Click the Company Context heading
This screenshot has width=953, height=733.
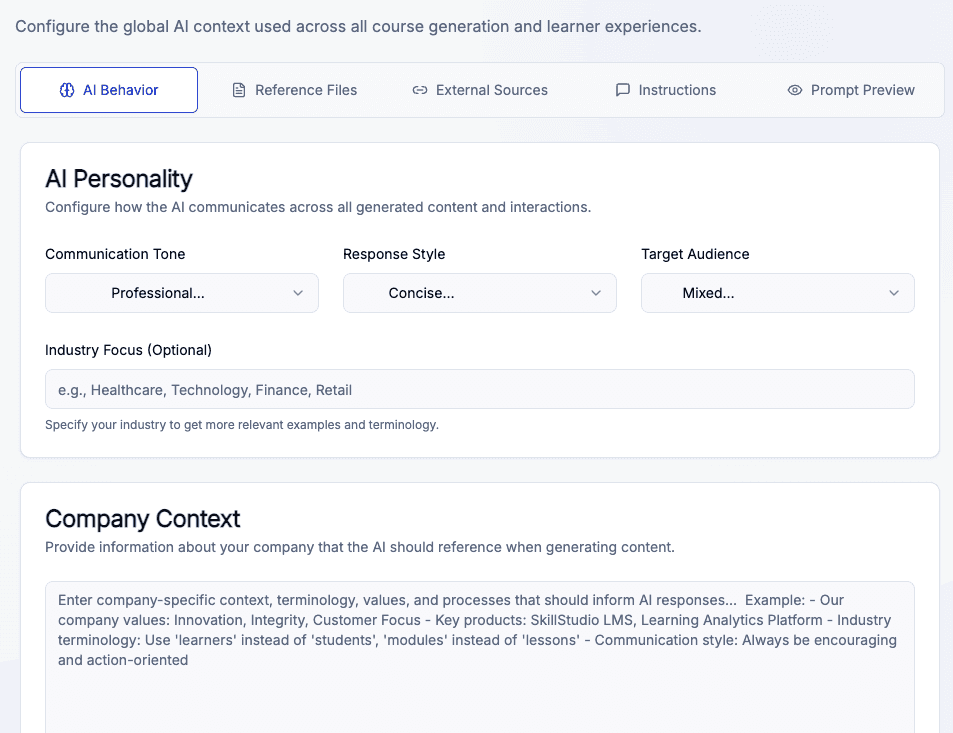click(x=143, y=519)
